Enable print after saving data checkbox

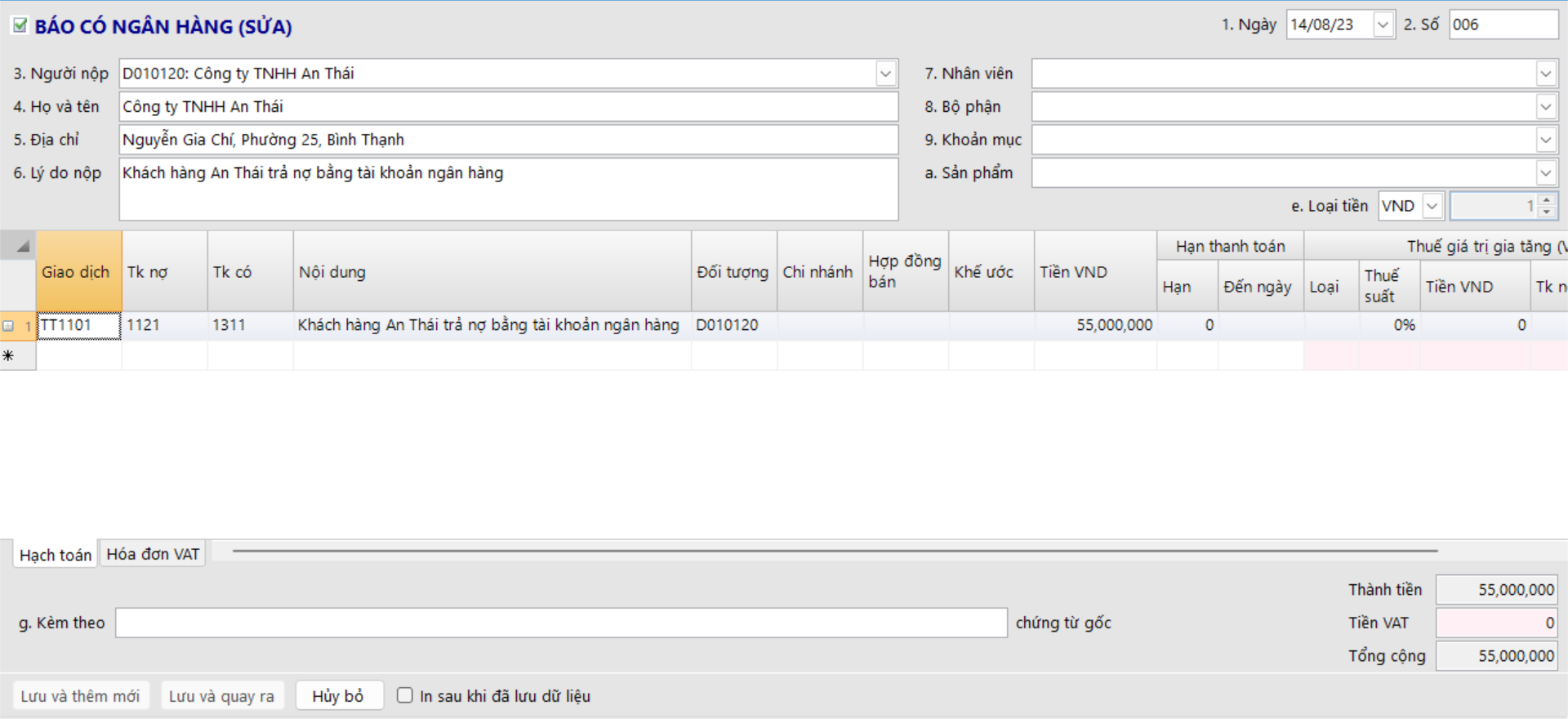tap(404, 695)
